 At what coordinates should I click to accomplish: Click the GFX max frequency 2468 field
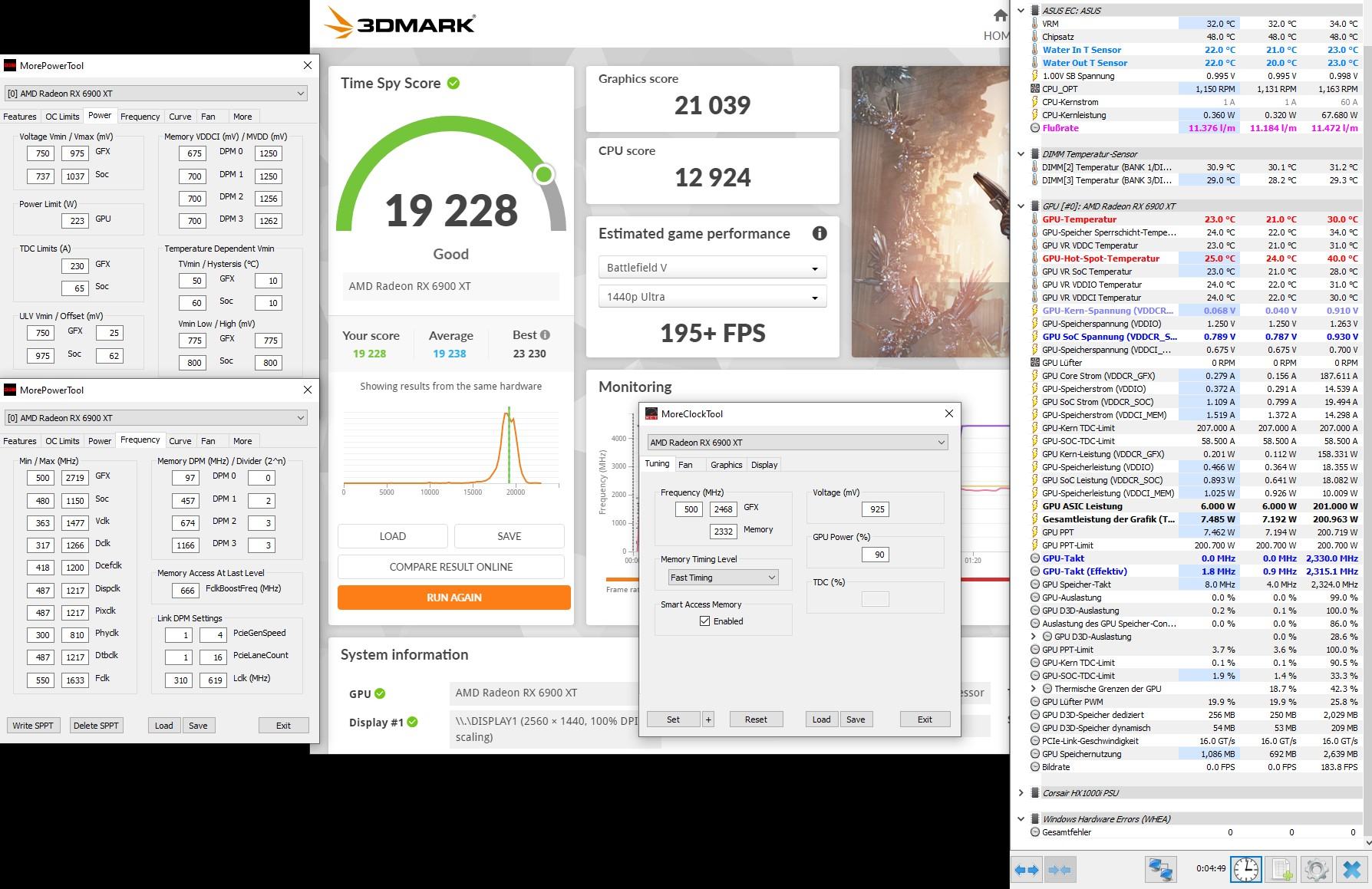724,509
